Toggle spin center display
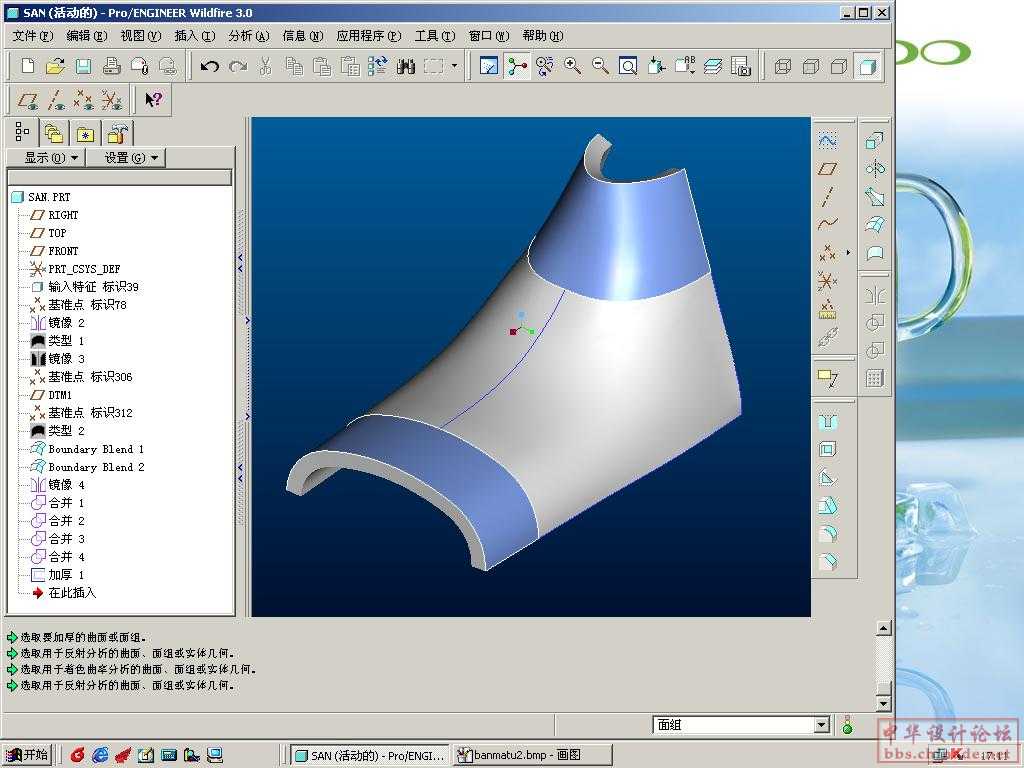The width and height of the screenshot is (1024, 768). click(x=517, y=66)
